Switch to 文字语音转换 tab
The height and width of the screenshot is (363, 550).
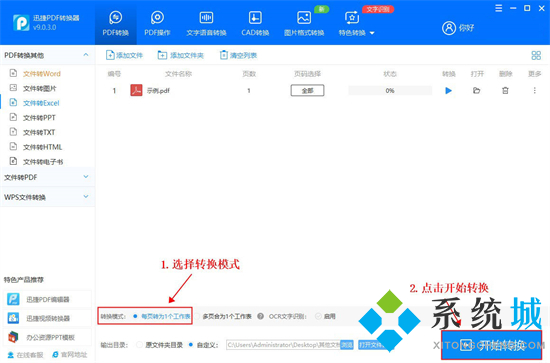pyautogui.click(x=206, y=23)
